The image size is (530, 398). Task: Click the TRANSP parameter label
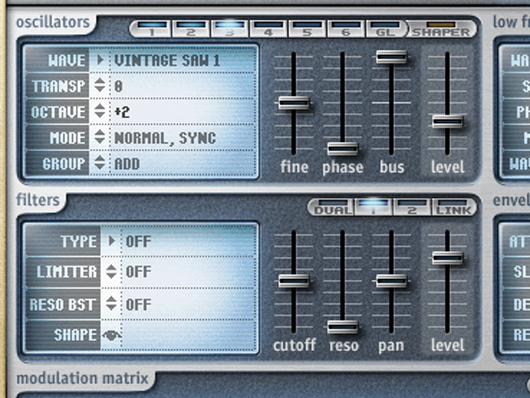(x=58, y=86)
